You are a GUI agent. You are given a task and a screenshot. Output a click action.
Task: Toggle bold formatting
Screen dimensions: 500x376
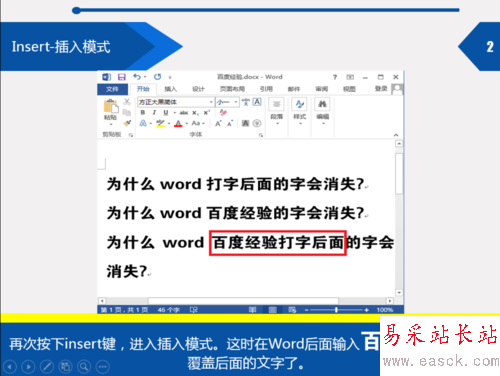143,113
